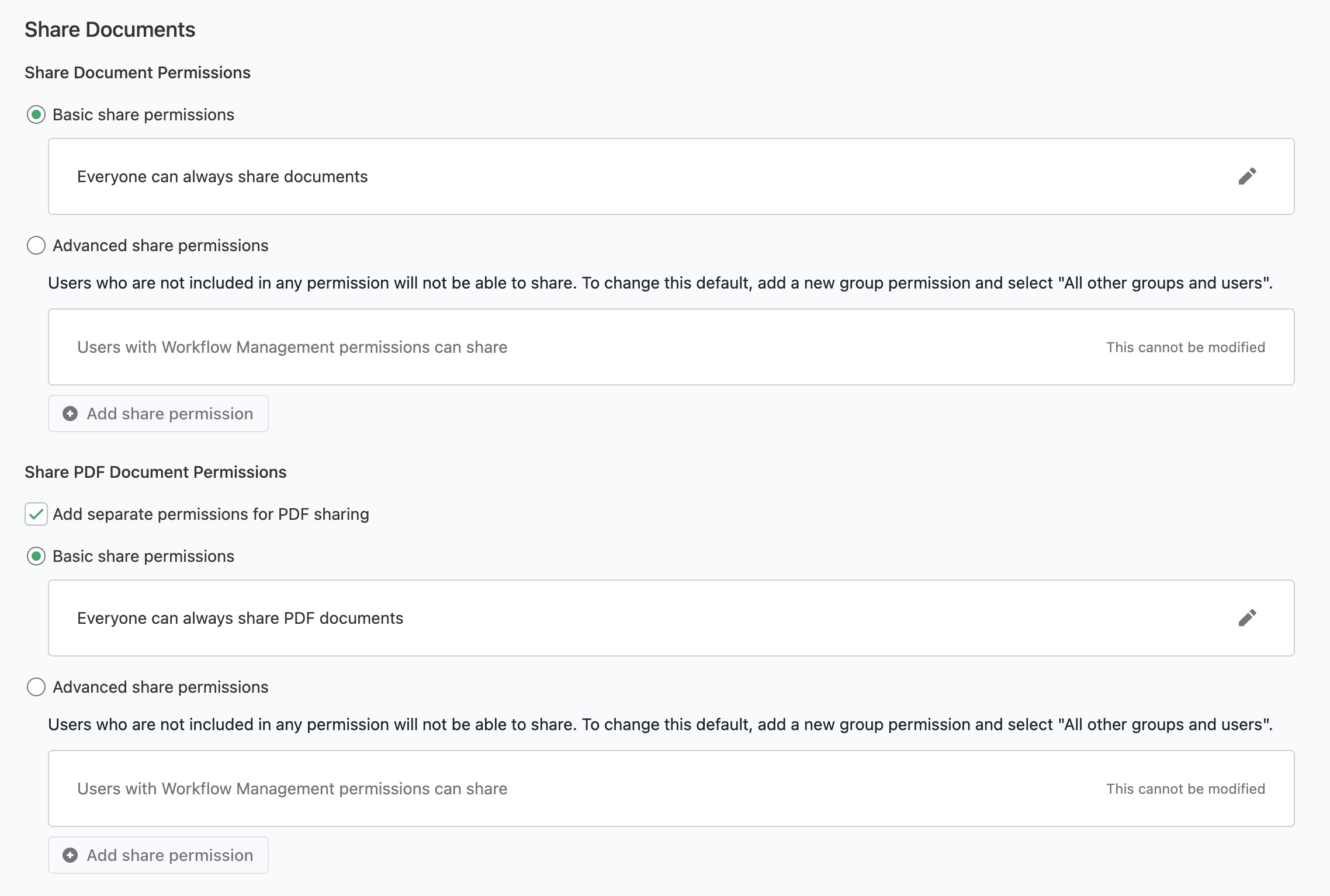Click 'This cannot be modified' note in documents section

pos(1186,348)
